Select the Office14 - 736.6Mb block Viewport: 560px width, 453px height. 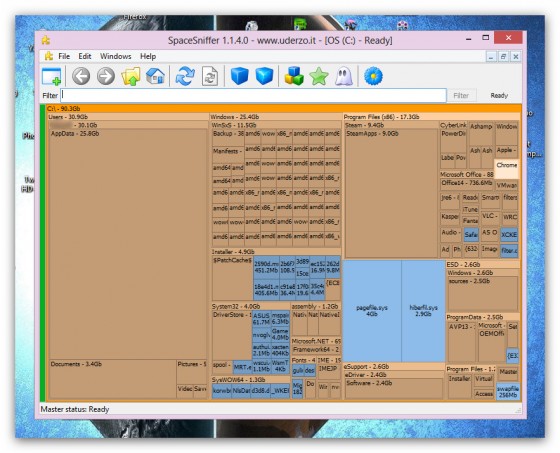(467, 184)
